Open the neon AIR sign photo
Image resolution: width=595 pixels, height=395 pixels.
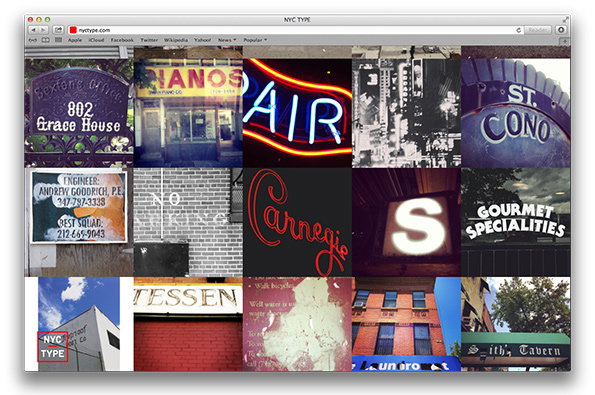coord(298,113)
